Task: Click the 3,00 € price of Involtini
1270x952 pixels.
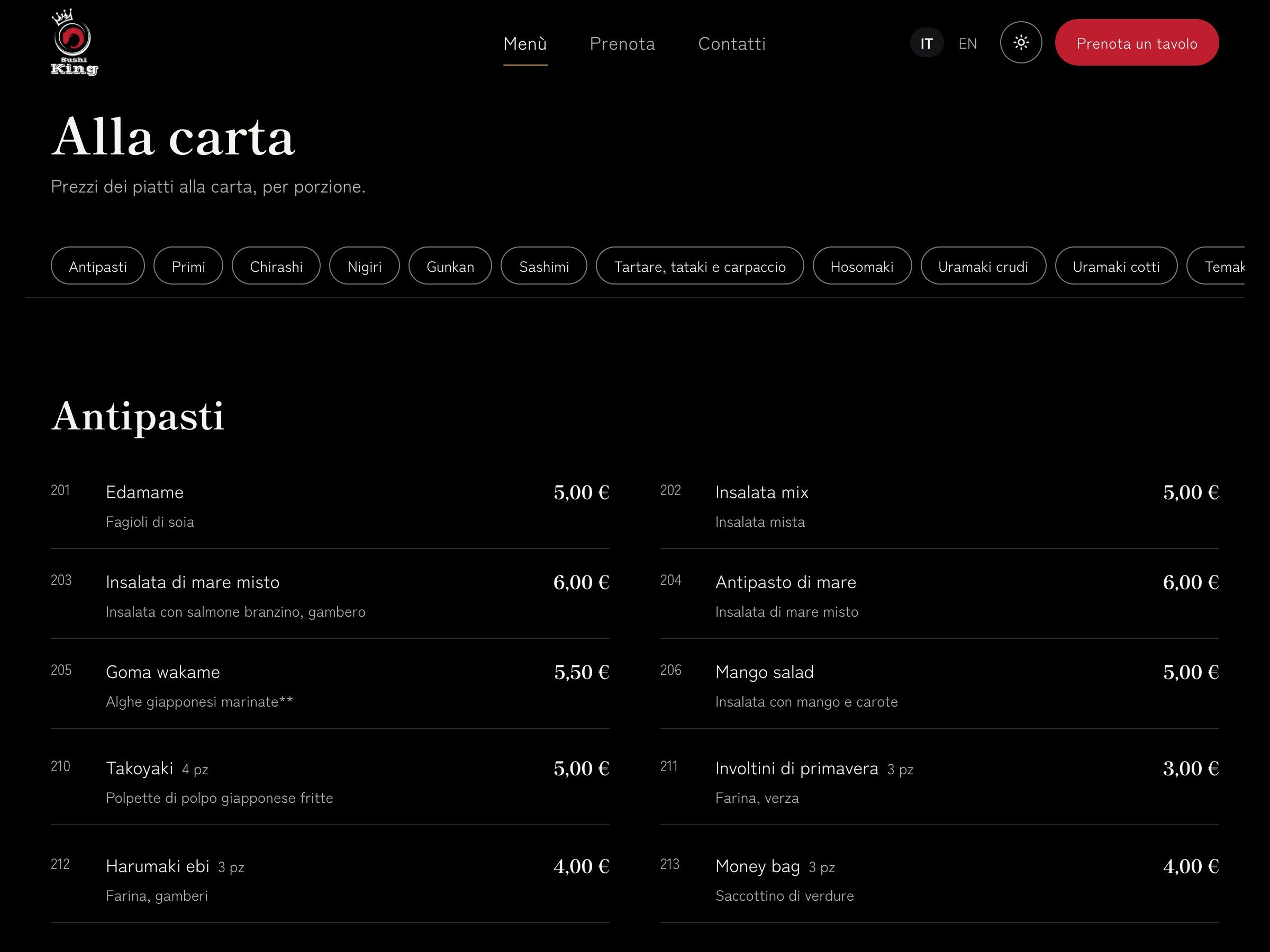Action: coord(1191,768)
